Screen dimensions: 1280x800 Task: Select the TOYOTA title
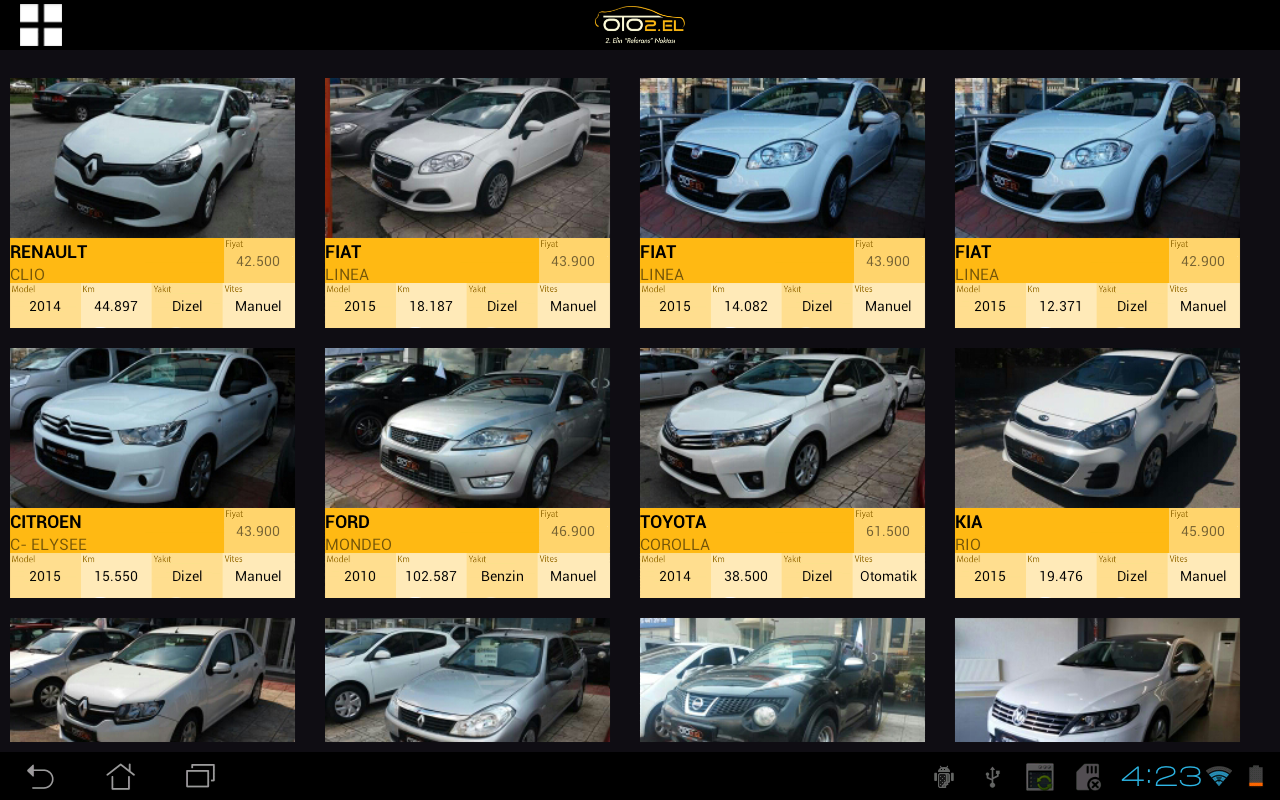point(674,522)
